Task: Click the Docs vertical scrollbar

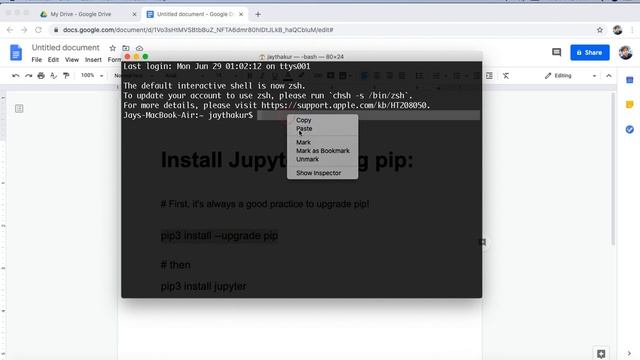Action: click(x=613, y=168)
